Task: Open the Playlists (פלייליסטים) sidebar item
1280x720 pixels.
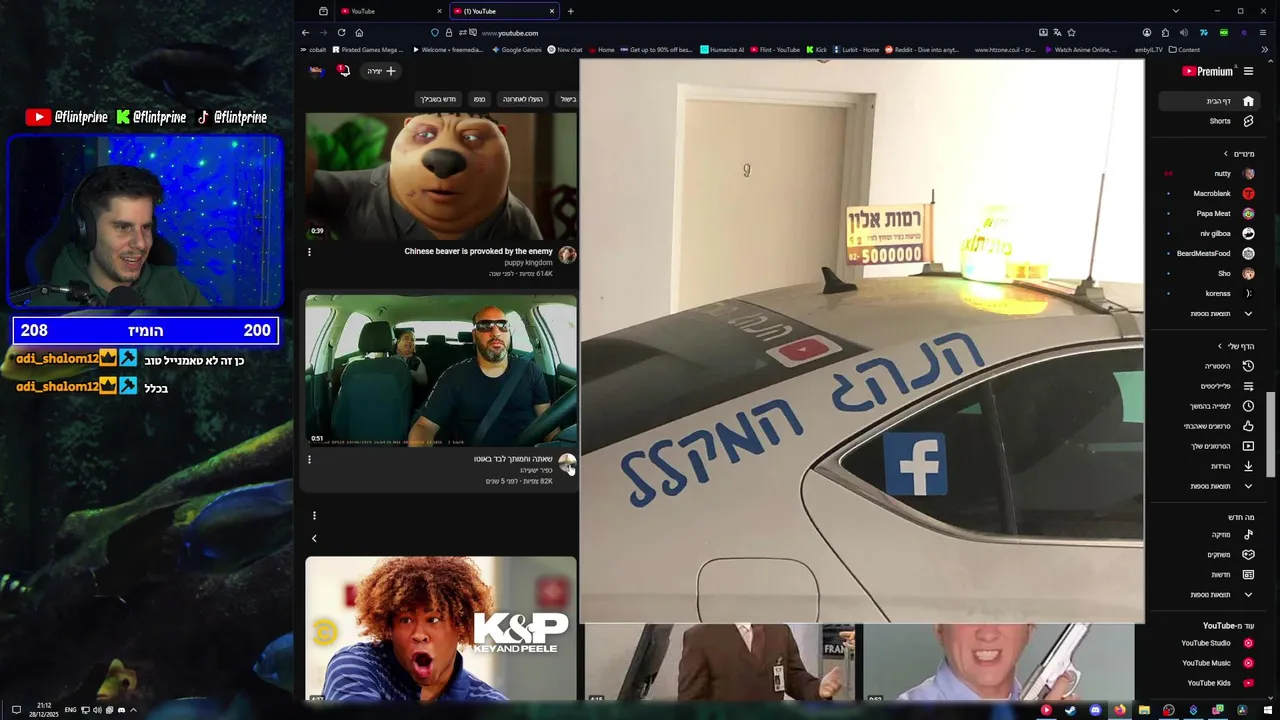Action: [x=1208, y=386]
